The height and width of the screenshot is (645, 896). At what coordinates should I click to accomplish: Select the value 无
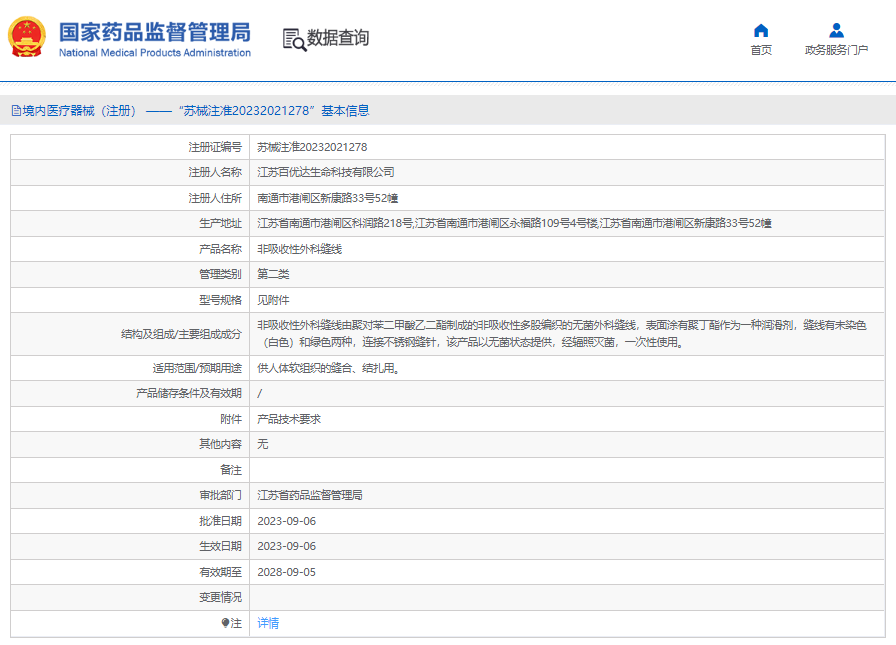coord(262,444)
